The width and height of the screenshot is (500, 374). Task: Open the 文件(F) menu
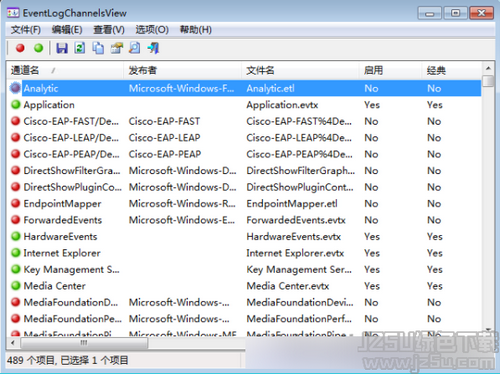[x=26, y=30]
